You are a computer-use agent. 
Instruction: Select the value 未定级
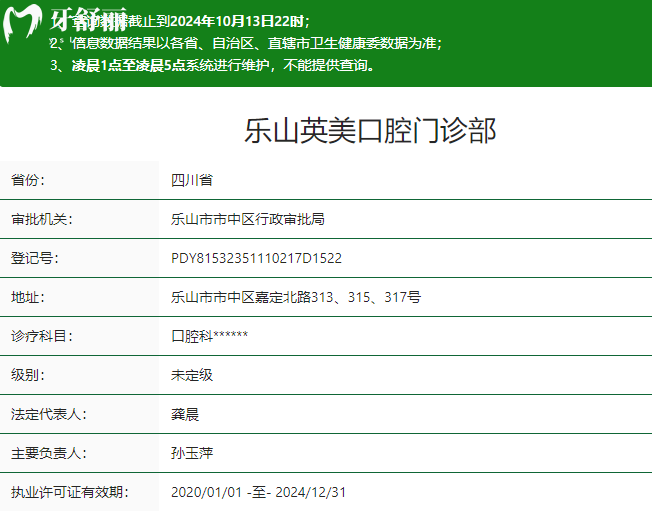pyautogui.click(x=192, y=375)
